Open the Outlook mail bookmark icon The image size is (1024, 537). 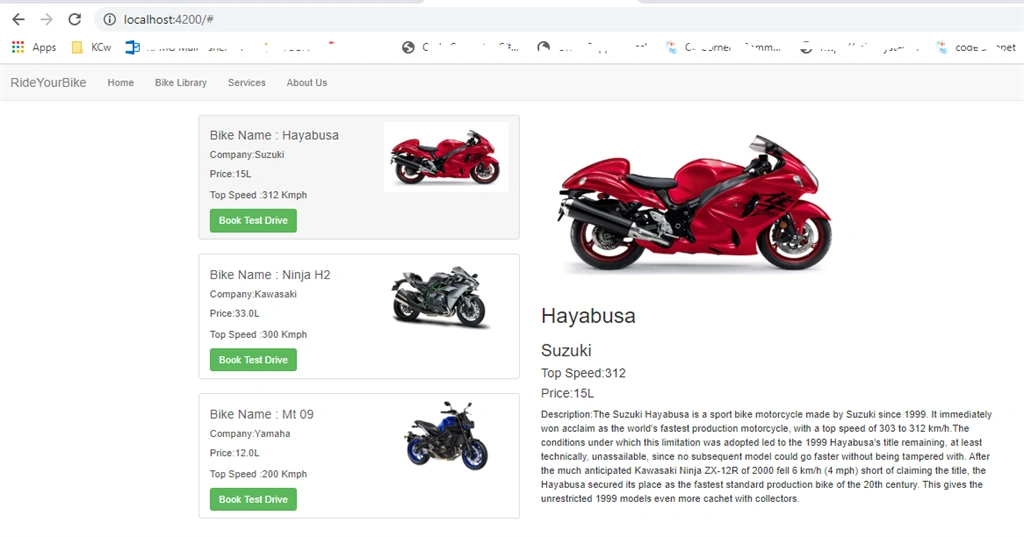click(133, 47)
